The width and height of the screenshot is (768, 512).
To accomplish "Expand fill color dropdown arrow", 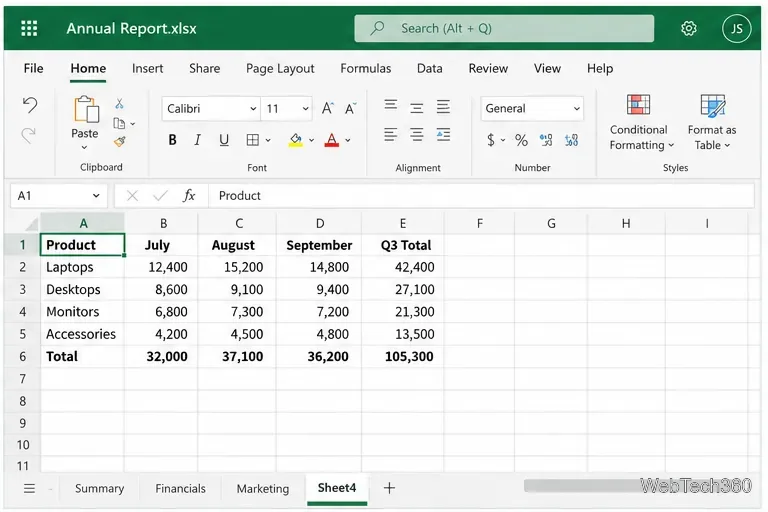I will point(312,141).
